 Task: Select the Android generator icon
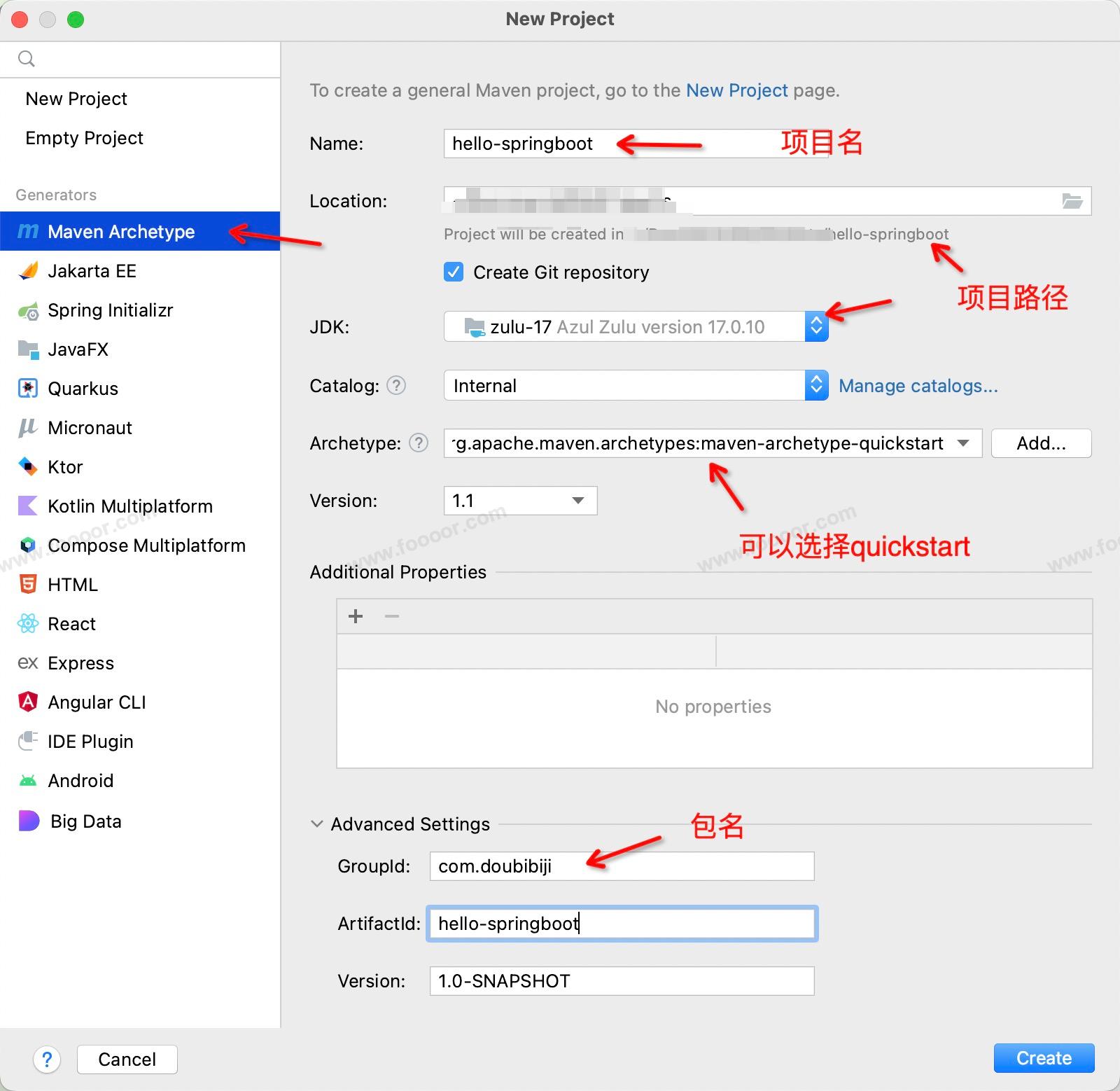click(x=28, y=781)
